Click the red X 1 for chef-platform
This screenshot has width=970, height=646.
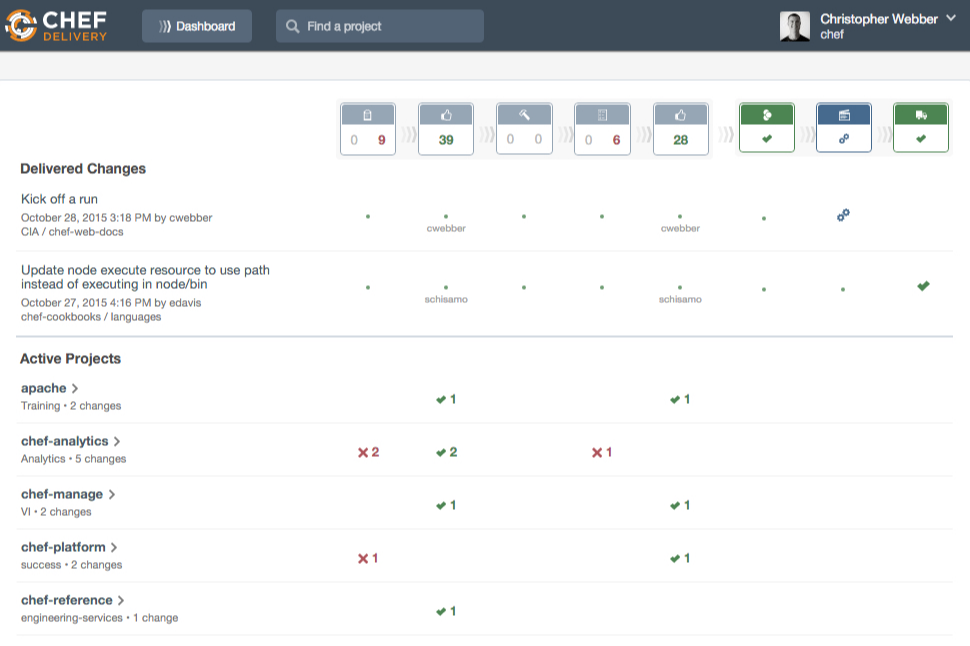[368, 558]
